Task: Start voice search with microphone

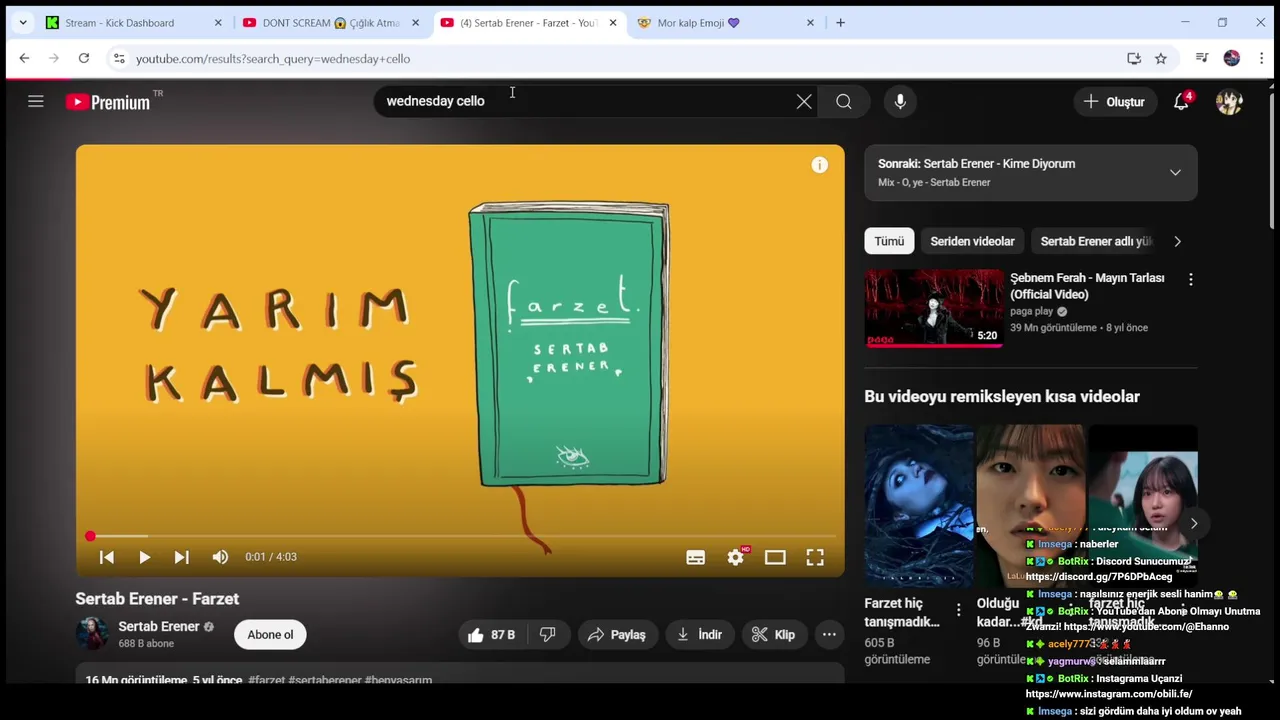Action: [900, 101]
